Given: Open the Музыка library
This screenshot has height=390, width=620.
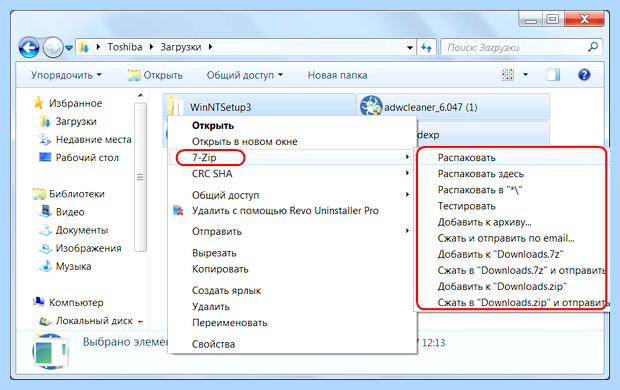Looking at the screenshot, I should pos(66,266).
